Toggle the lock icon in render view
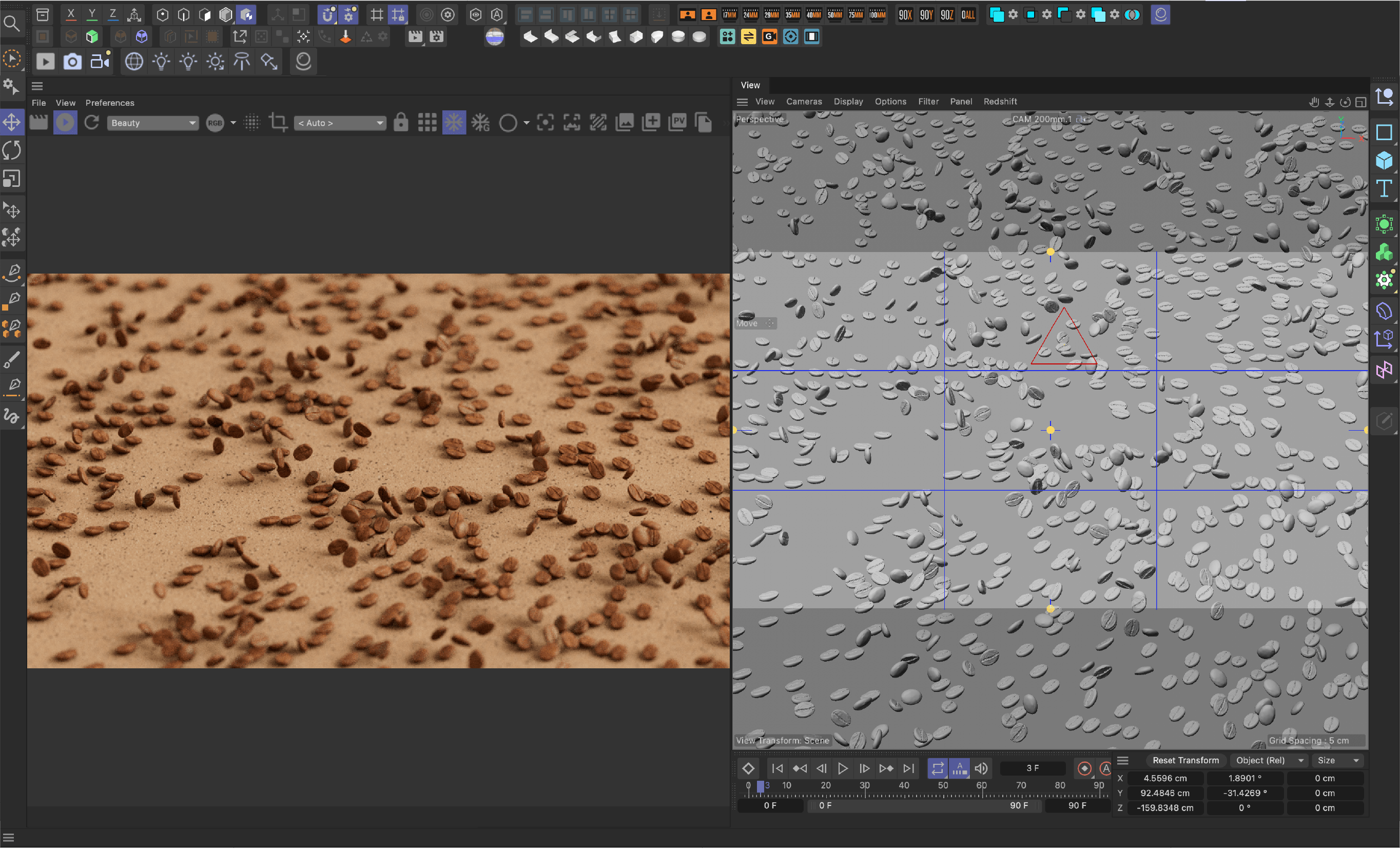The height and width of the screenshot is (849, 1400). click(x=401, y=123)
